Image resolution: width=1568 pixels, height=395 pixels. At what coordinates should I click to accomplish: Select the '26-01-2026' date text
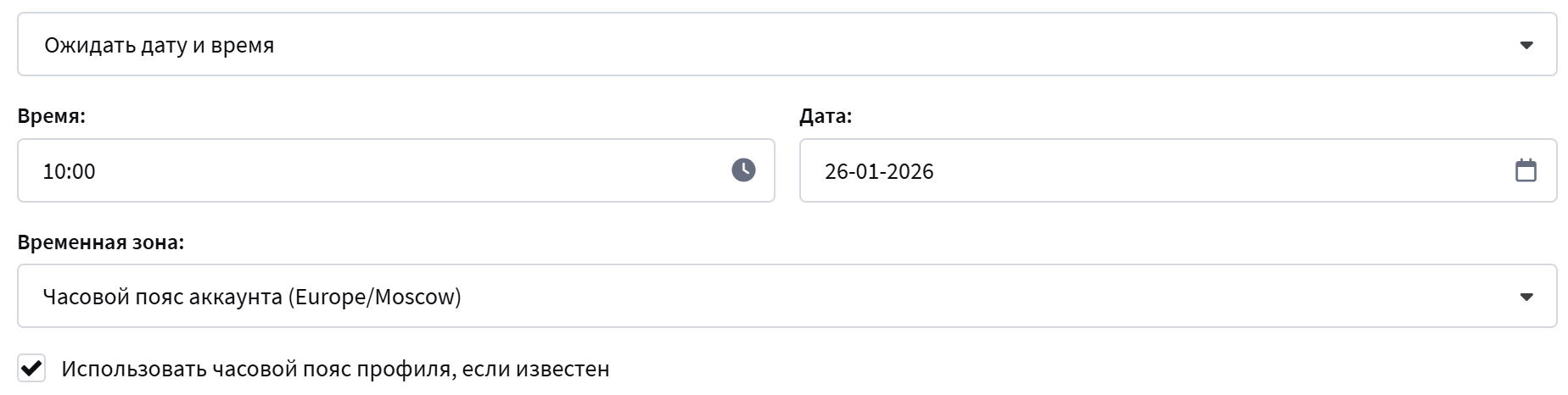879,171
